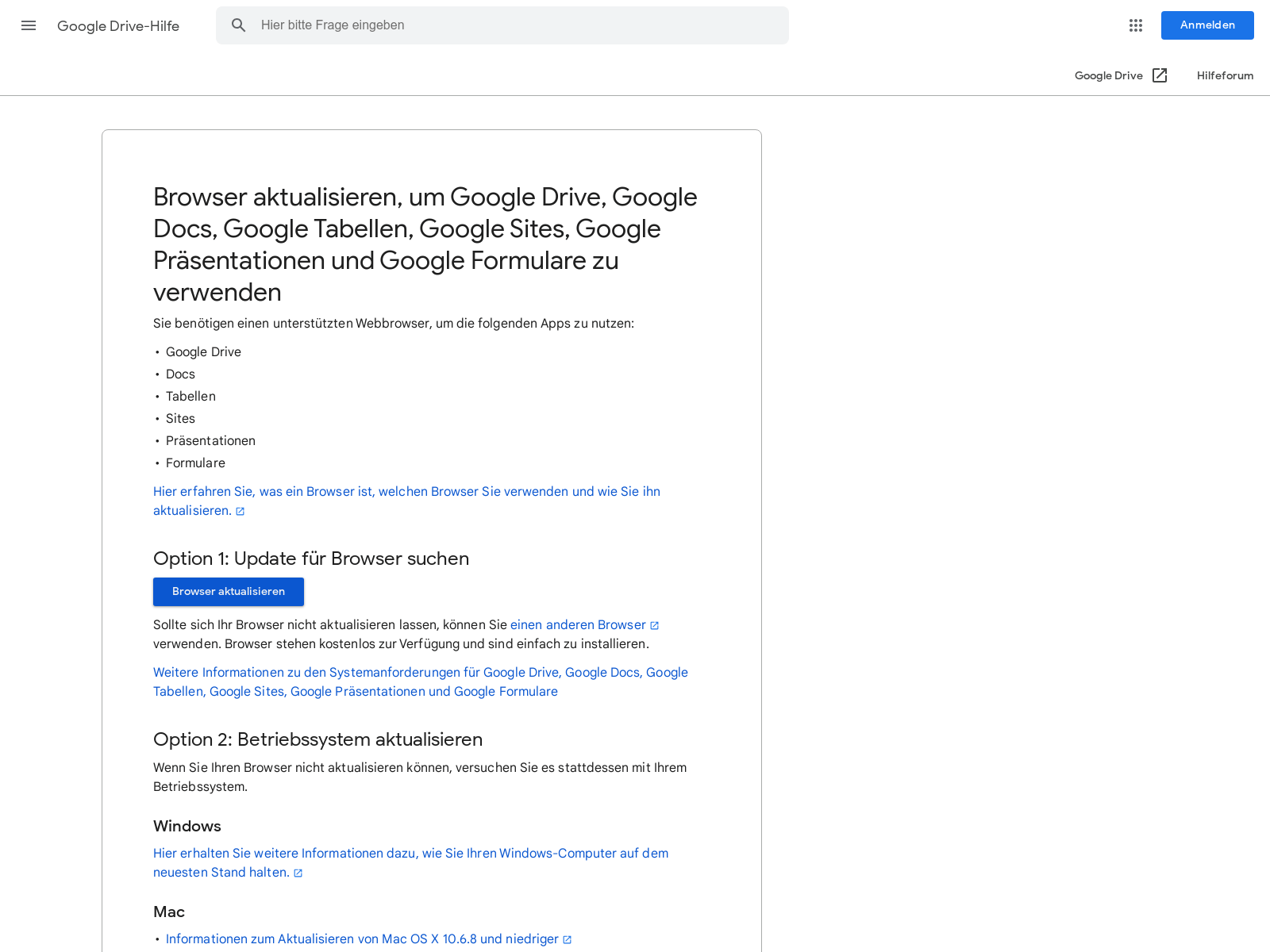
Task: Click the Browser aktualisieren button
Action: (229, 592)
